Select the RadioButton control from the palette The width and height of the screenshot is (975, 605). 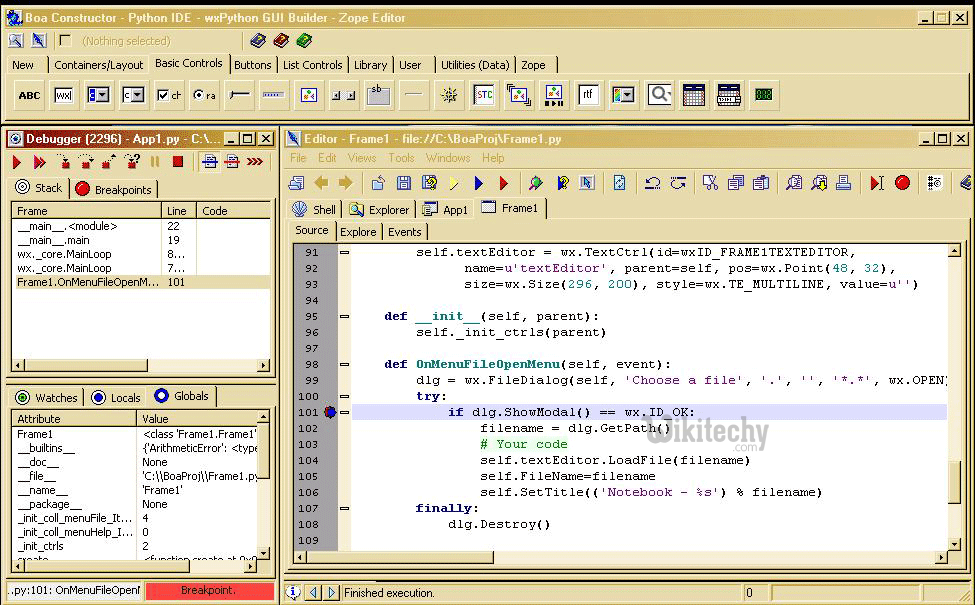[207, 95]
